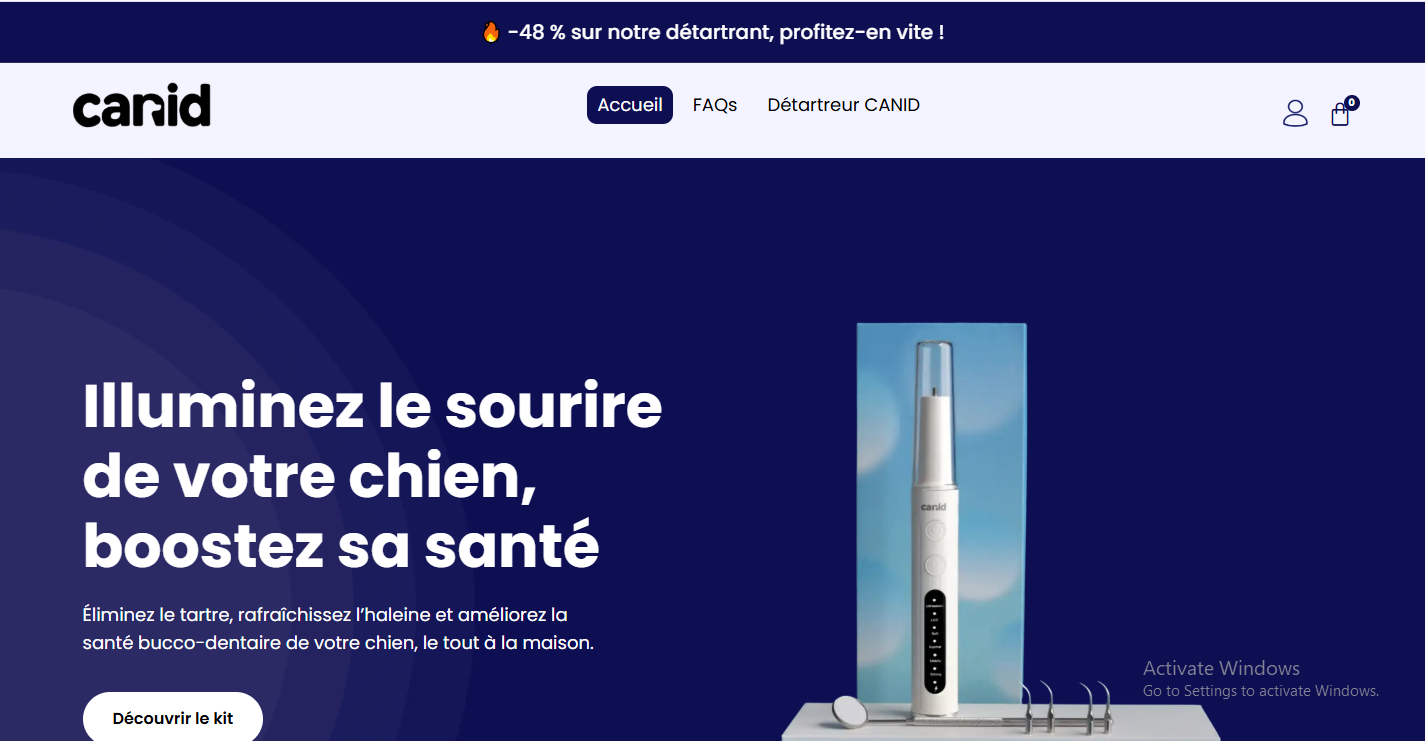Select the Accueil menu item
Viewport: 1426px width, 741px height.
(630, 105)
